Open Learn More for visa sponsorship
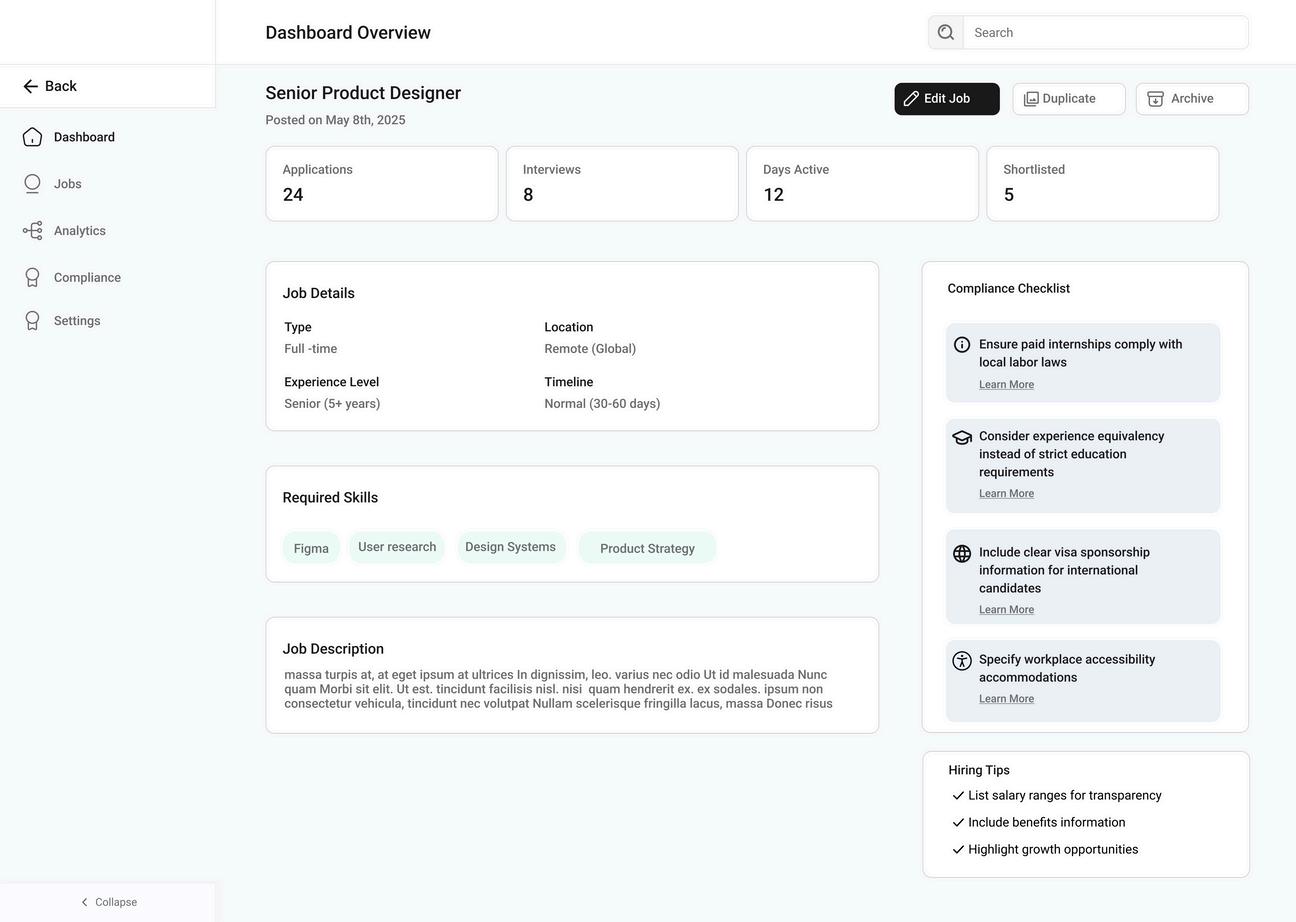 pos(1006,610)
